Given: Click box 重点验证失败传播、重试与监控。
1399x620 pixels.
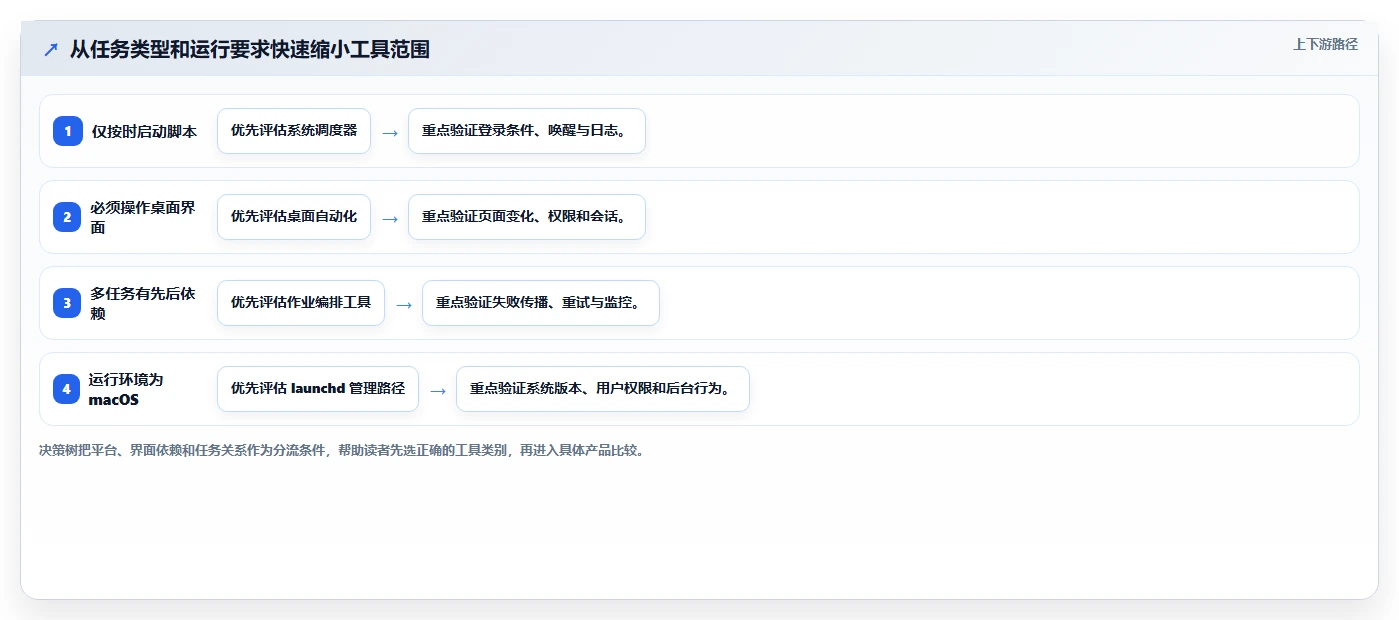Looking at the screenshot, I should [541, 303].
